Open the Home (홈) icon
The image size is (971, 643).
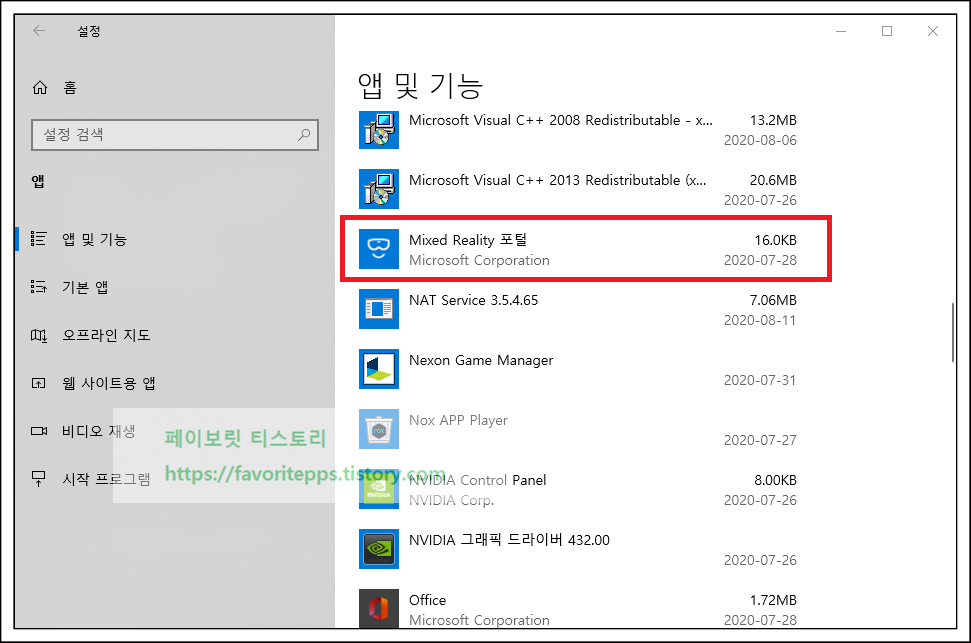click(x=40, y=88)
